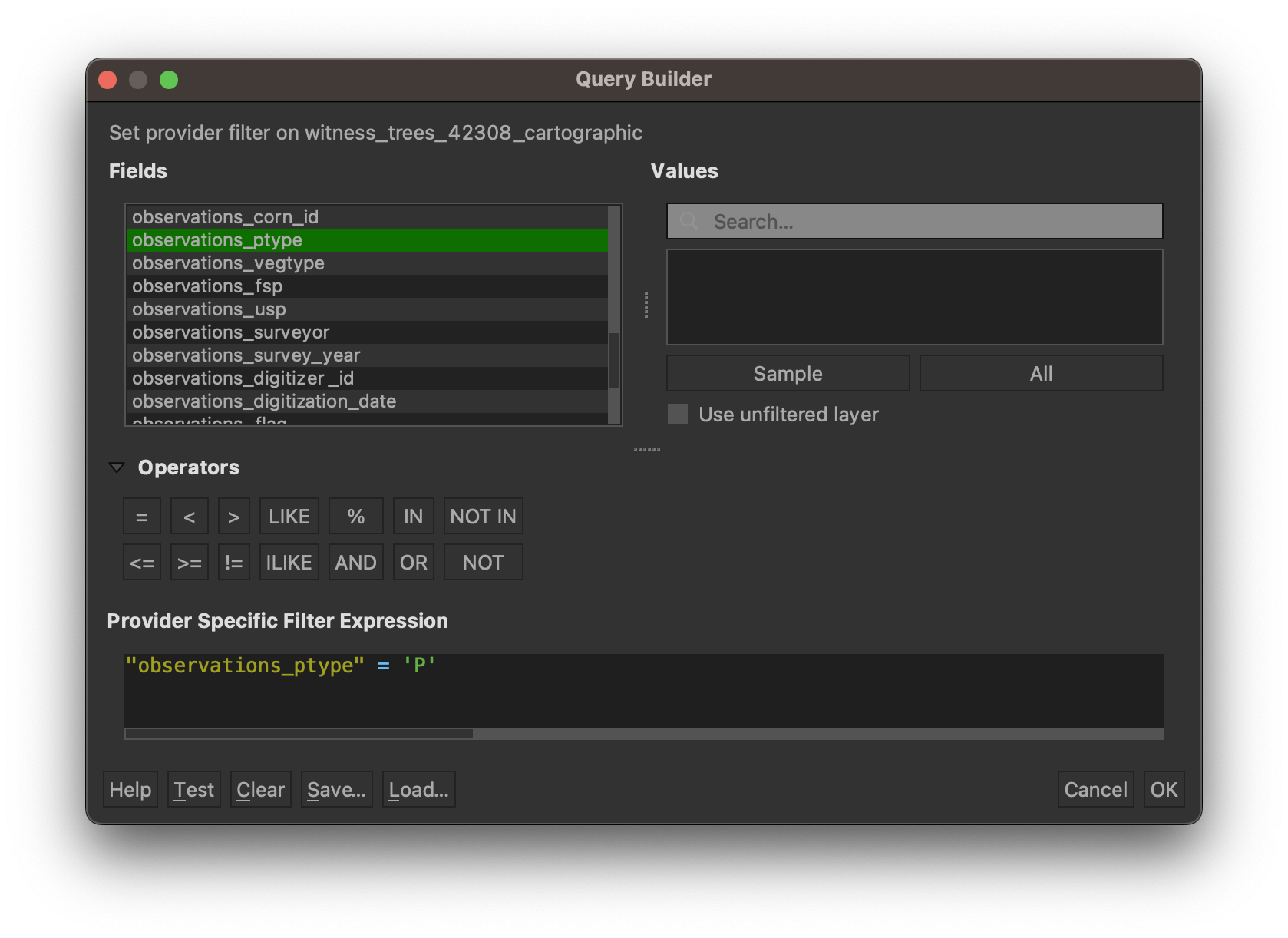Select observations_digitizer_id field
1288x938 pixels.
click(367, 378)
